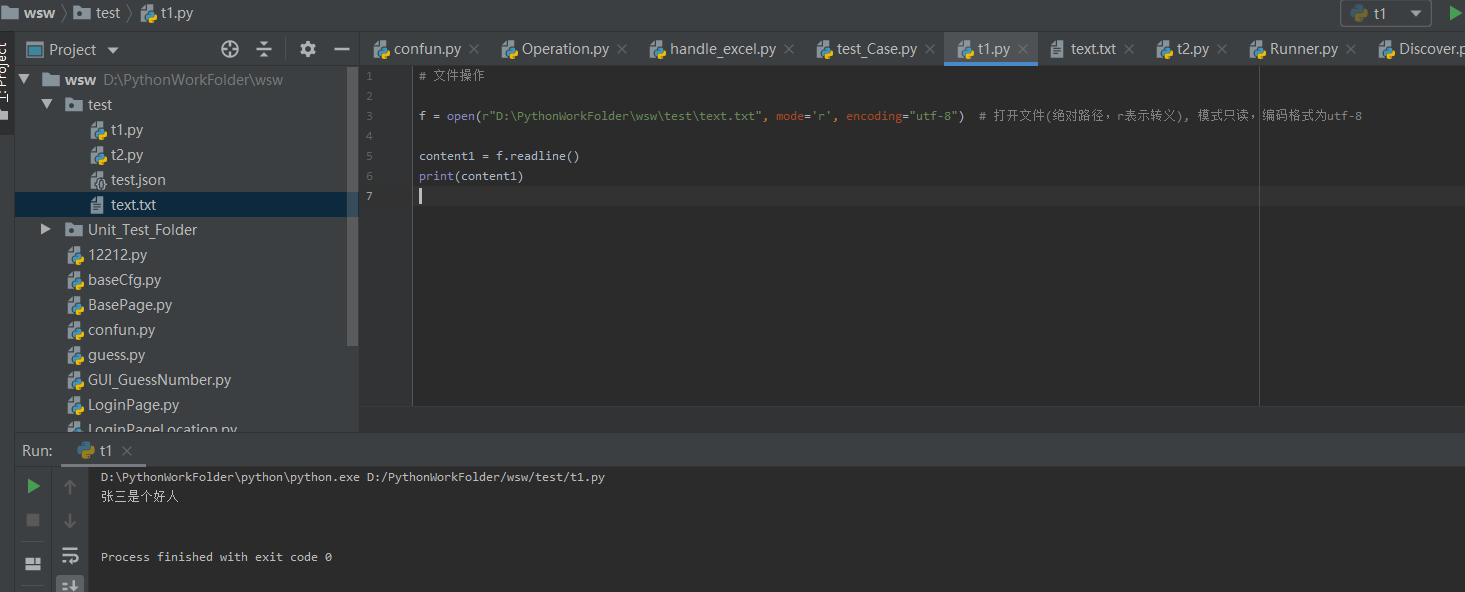This screenshot has width=1465, height=592.
Task: Click test in the breadcrumb bar
Action: pyautogui.click(x=97, y=13)
